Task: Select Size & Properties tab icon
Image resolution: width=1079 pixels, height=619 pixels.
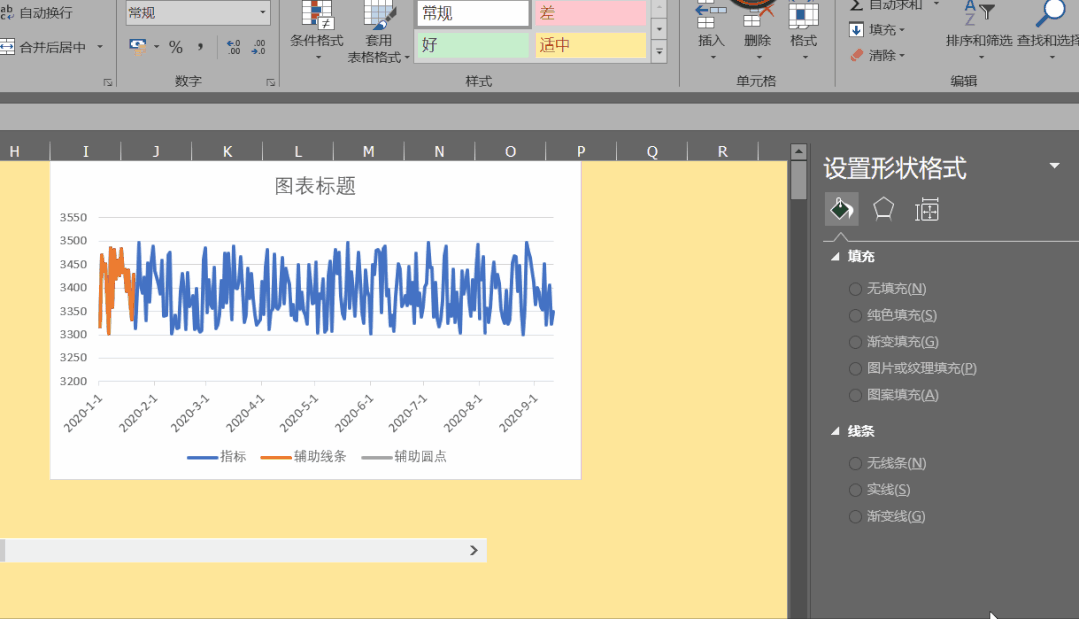Action: (926, 209)
